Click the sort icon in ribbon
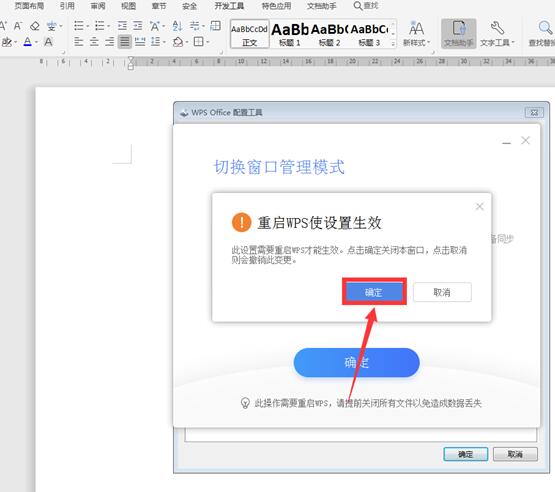 pos(177,26)
